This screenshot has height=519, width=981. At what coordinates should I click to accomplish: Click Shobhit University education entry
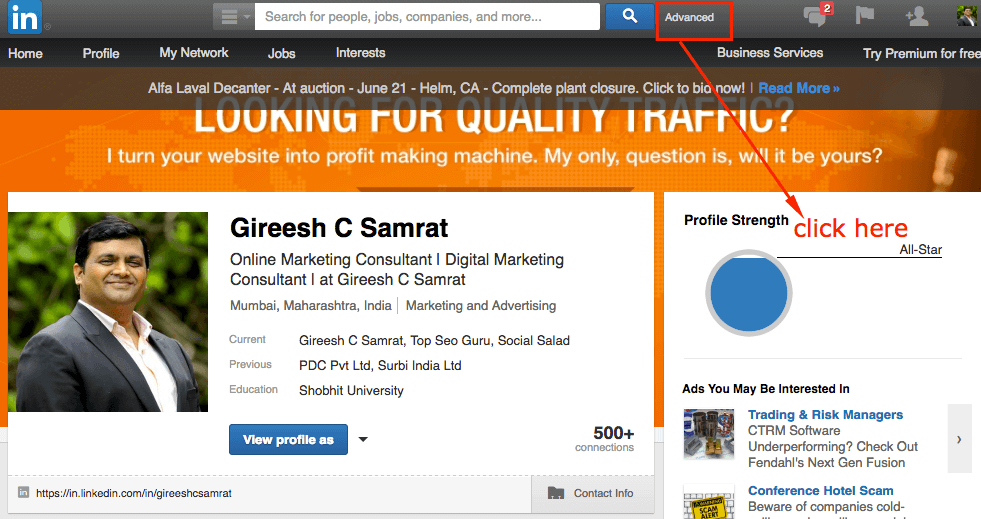(x=351, y=391)
